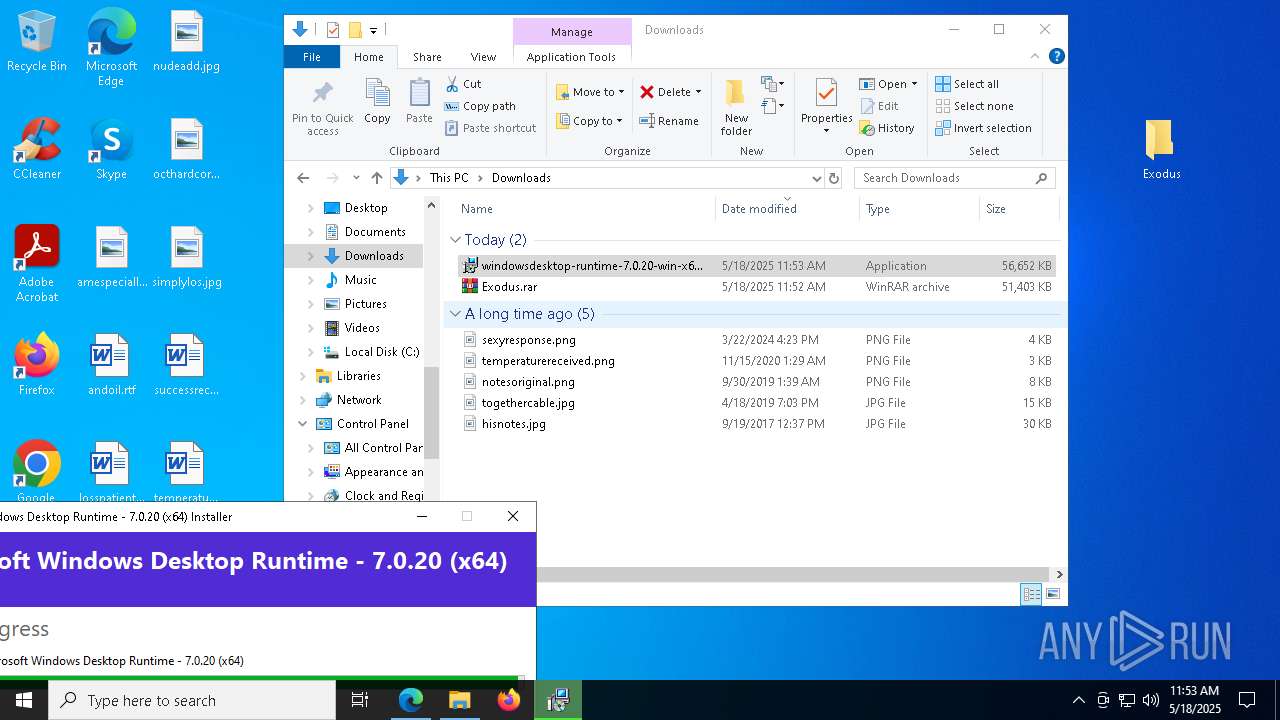1280x720 pixels.
Task: Open Move to dropdown
Action: coord(590,92)
